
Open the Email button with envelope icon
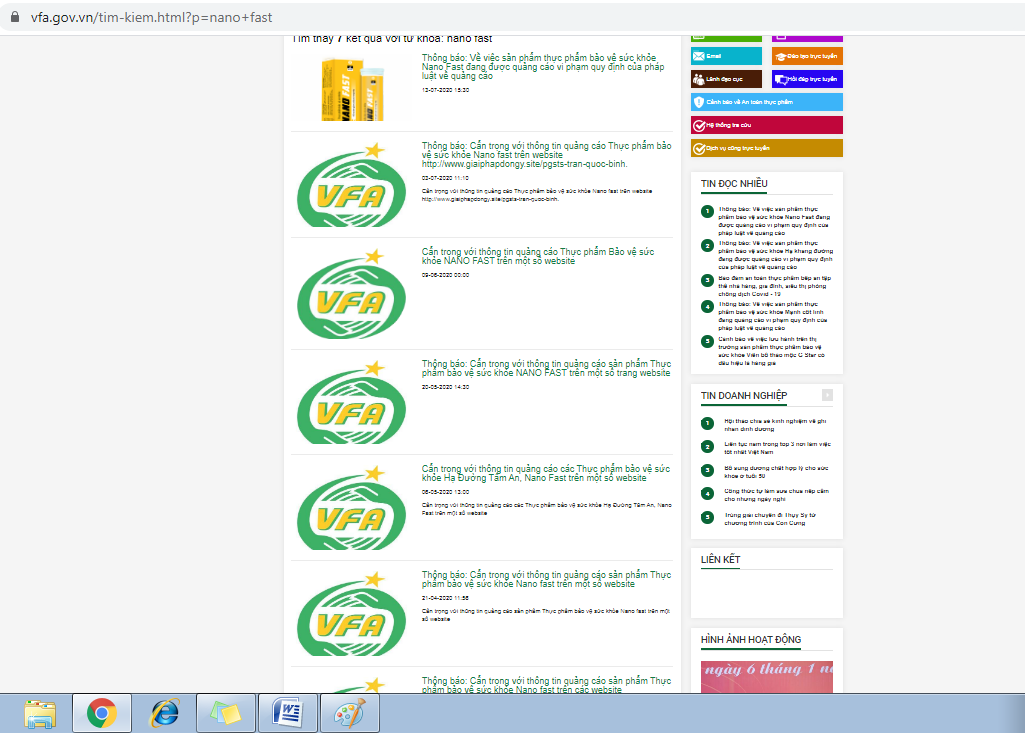point(726,56)
